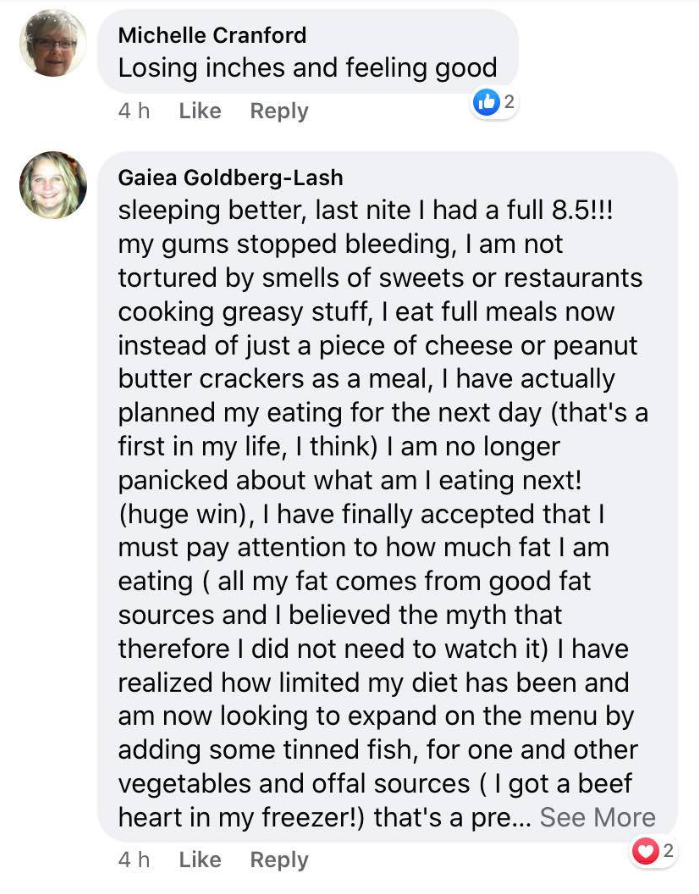Screen dimensions: 699x894
Task: Open Michelle Cranford's profile picture
Action: (x=53, y=43)
